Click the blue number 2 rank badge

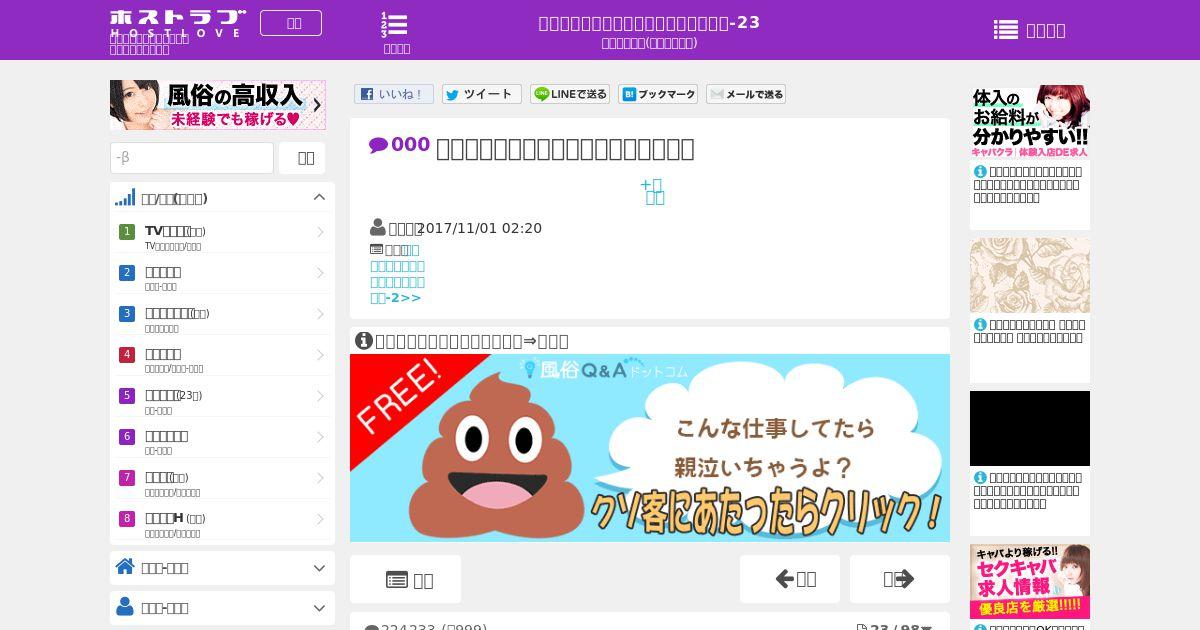(x=127, y=273)
